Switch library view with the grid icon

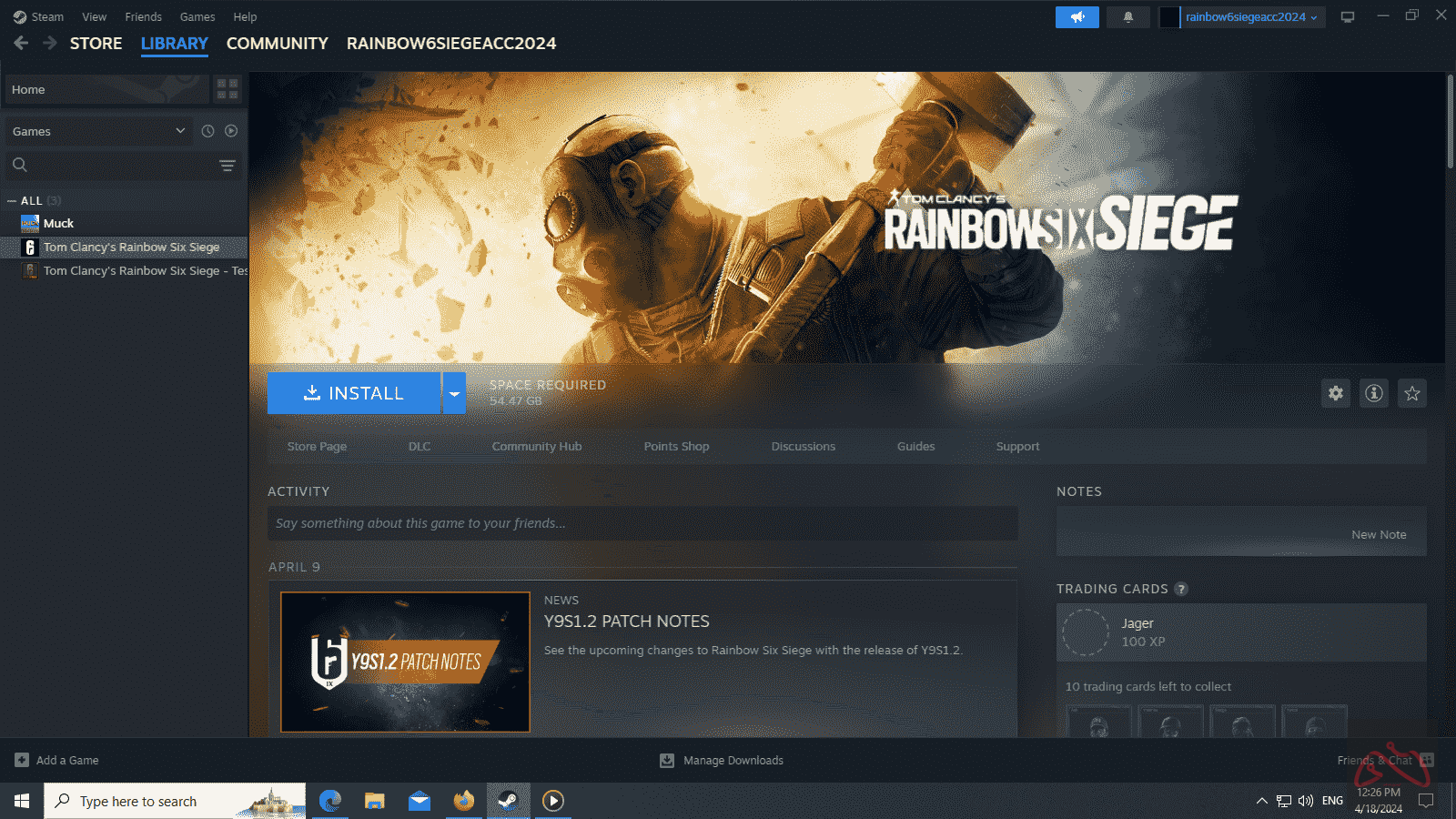pos(227,89)
